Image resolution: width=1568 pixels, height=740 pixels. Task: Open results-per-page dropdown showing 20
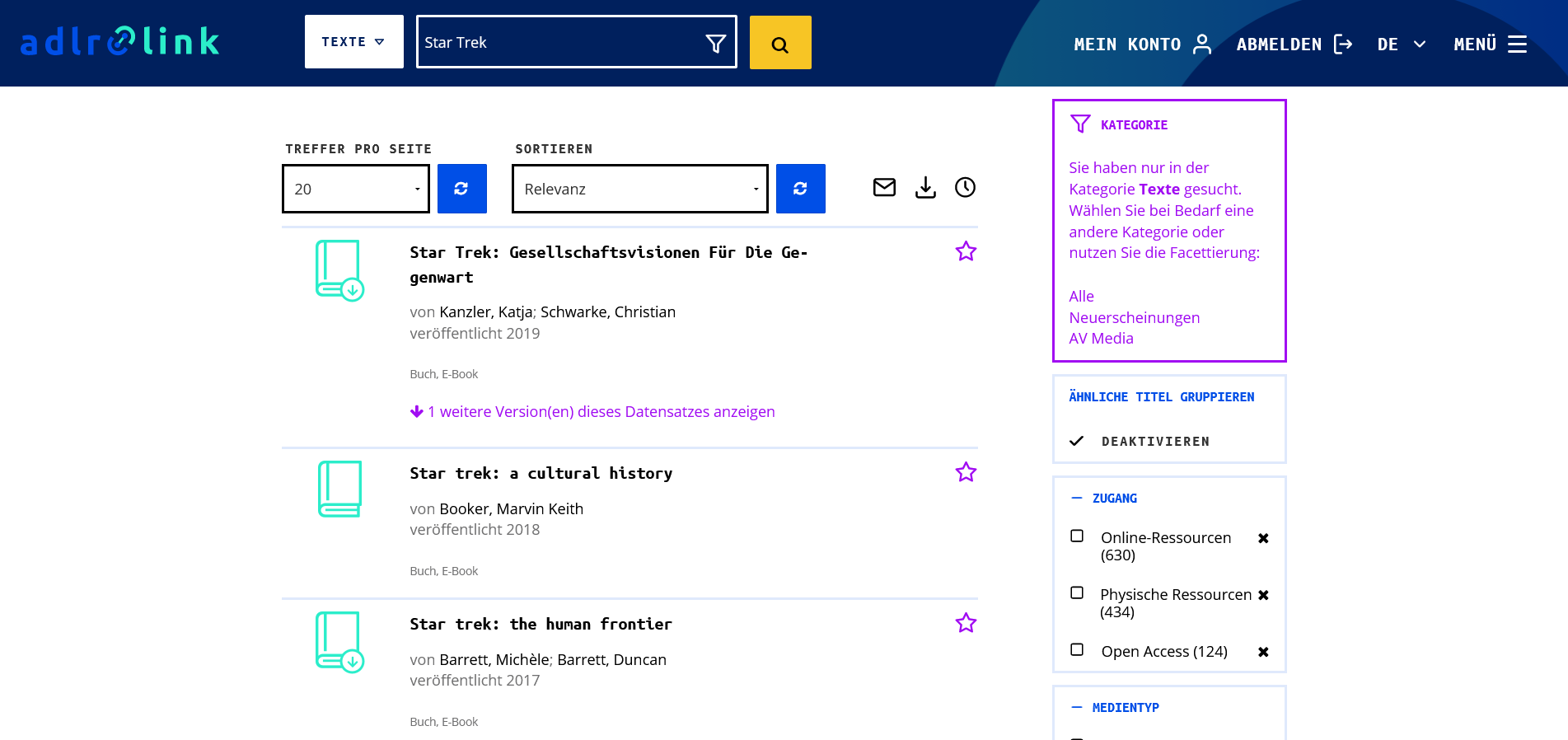[x=356, y=189]
